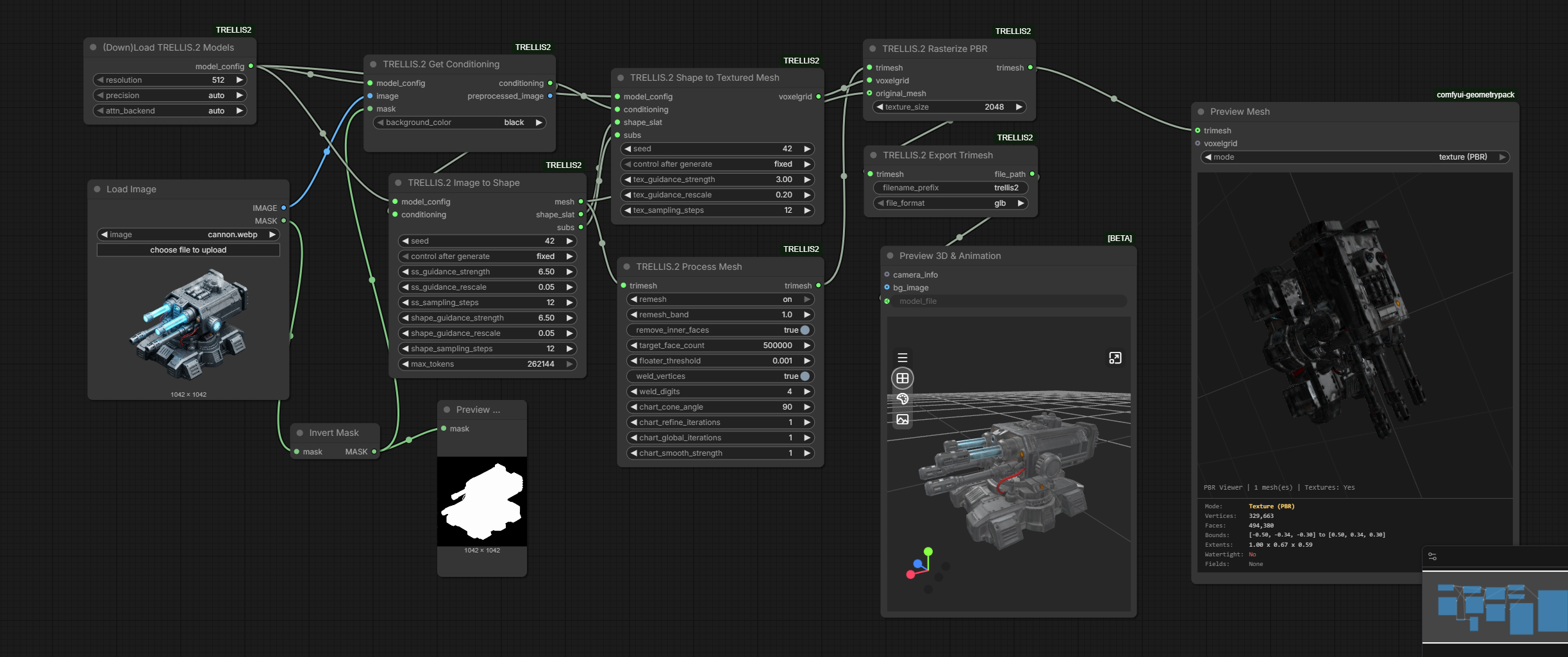1568x657 pixels.
Task: Open image file dropdown showing cannon.webp
Action: point(188,235)
